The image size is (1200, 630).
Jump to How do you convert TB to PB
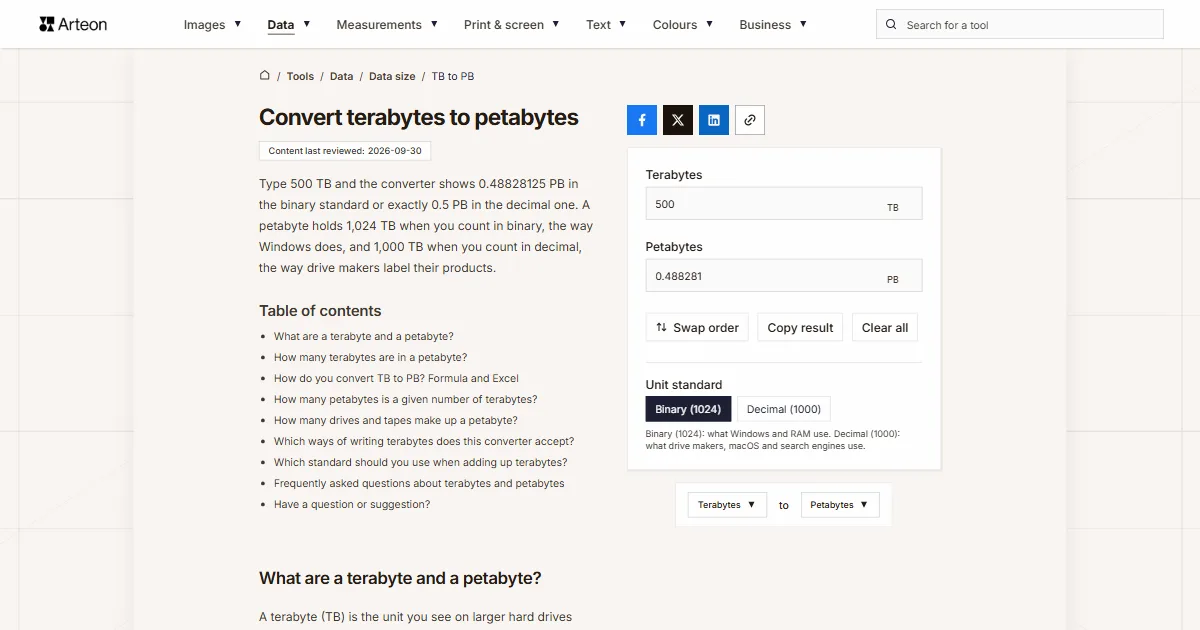(x=397, y=379)
